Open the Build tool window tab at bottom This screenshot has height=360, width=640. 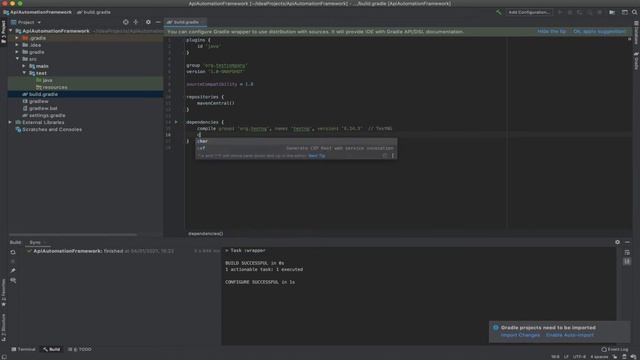[x=52, y=349]
